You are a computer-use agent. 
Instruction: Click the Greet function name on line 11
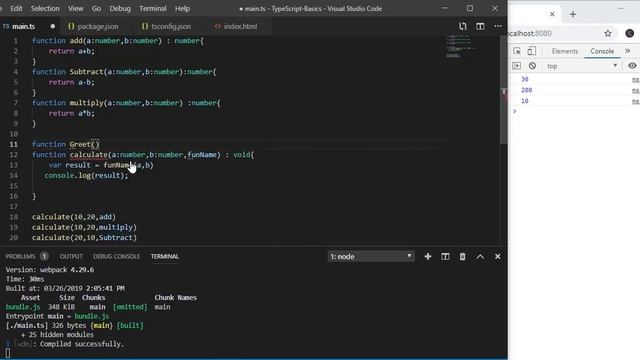click(80, 144)
